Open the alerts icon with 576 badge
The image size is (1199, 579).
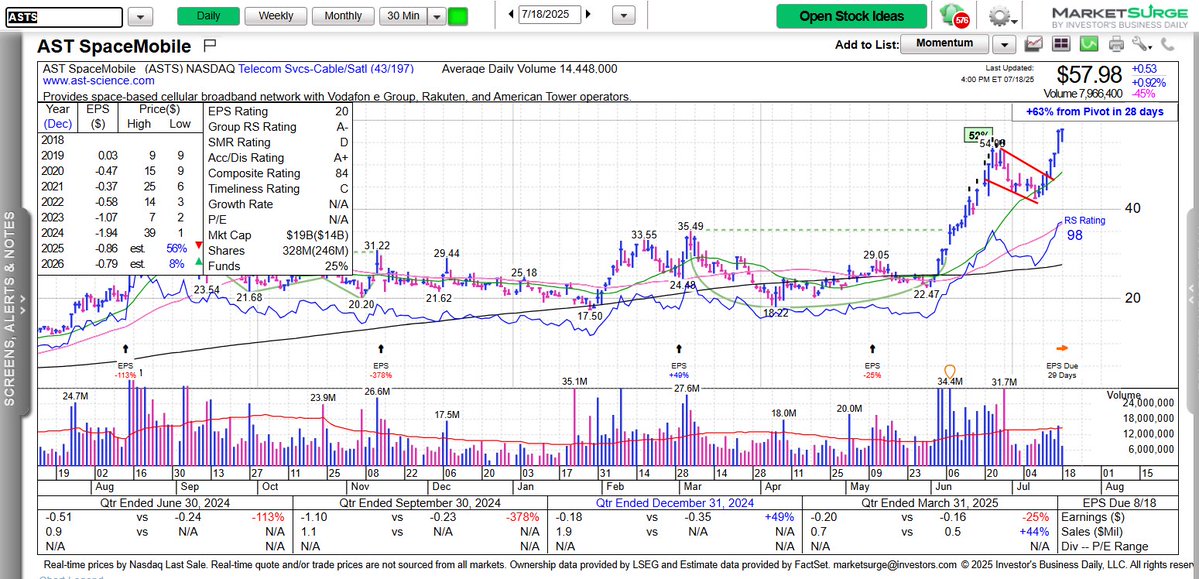956,16
